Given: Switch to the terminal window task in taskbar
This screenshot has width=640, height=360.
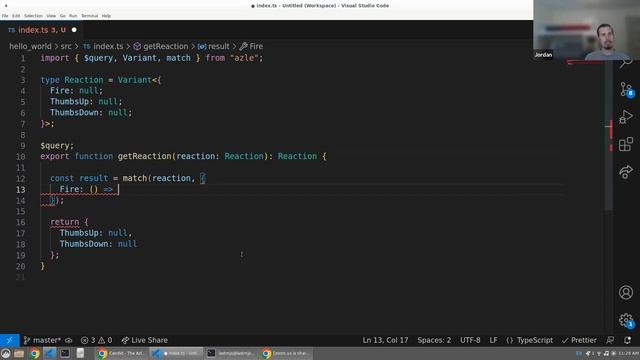Looking at the screenshot, I should (230, 353).
